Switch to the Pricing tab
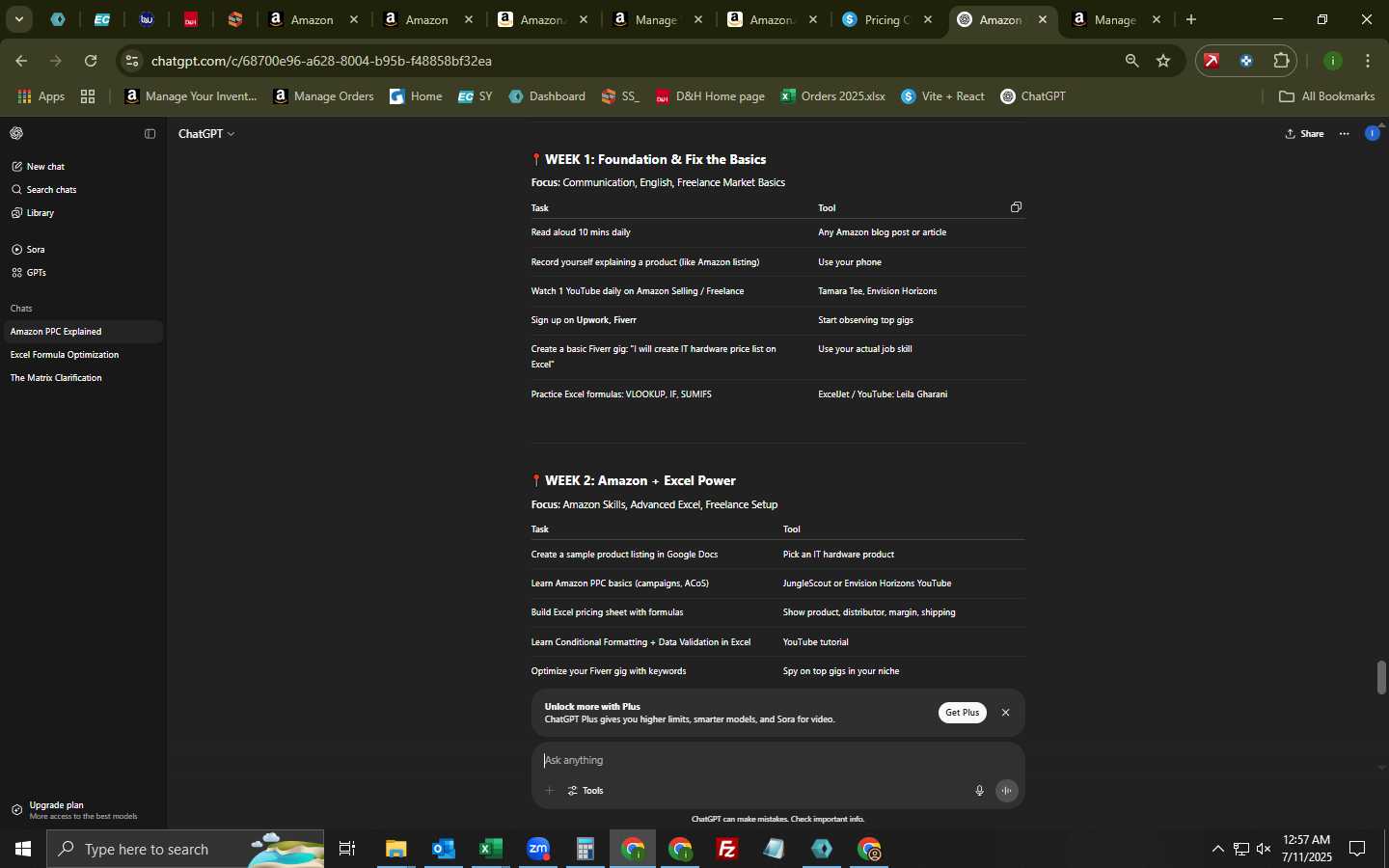 click(888, 19)
